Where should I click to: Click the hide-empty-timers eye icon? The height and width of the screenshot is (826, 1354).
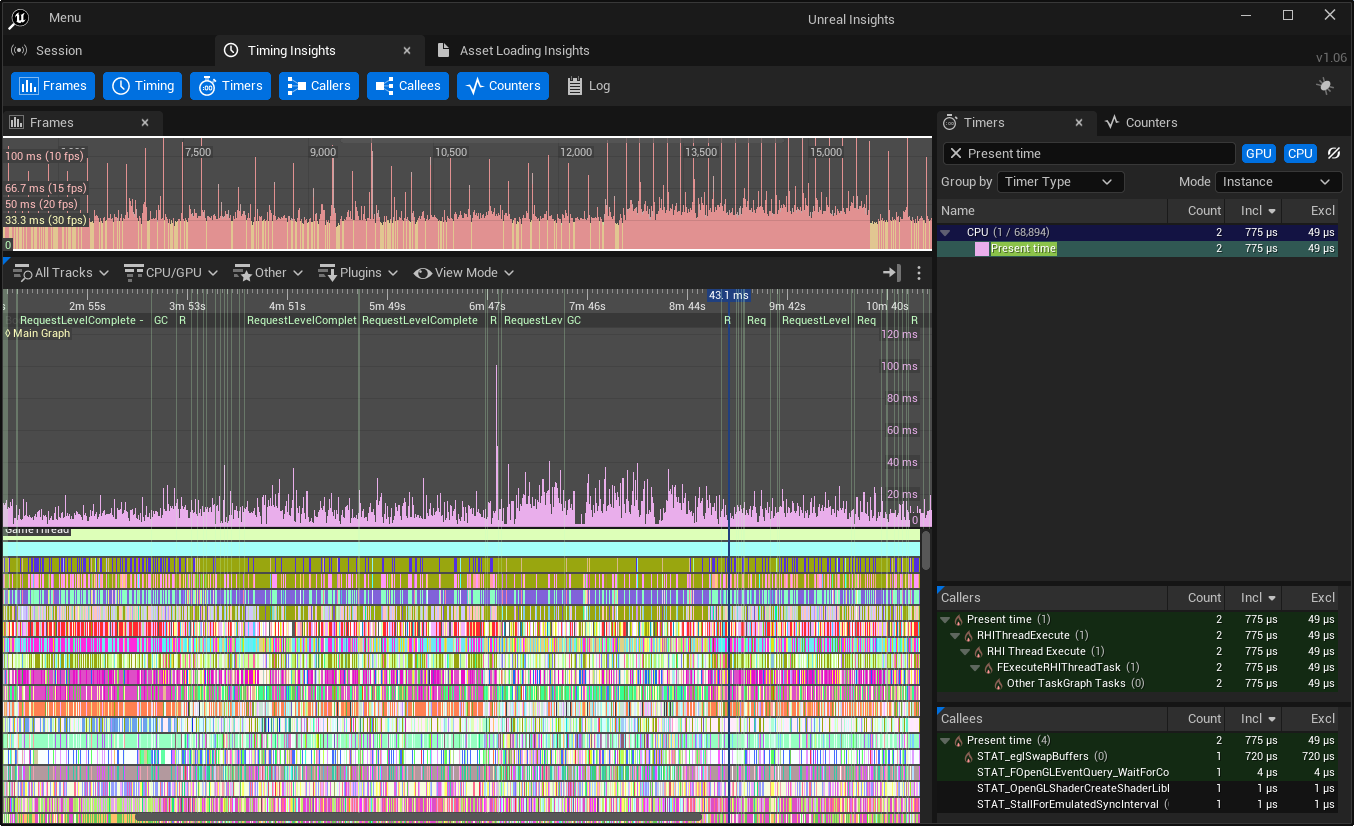pos(1333,153)
